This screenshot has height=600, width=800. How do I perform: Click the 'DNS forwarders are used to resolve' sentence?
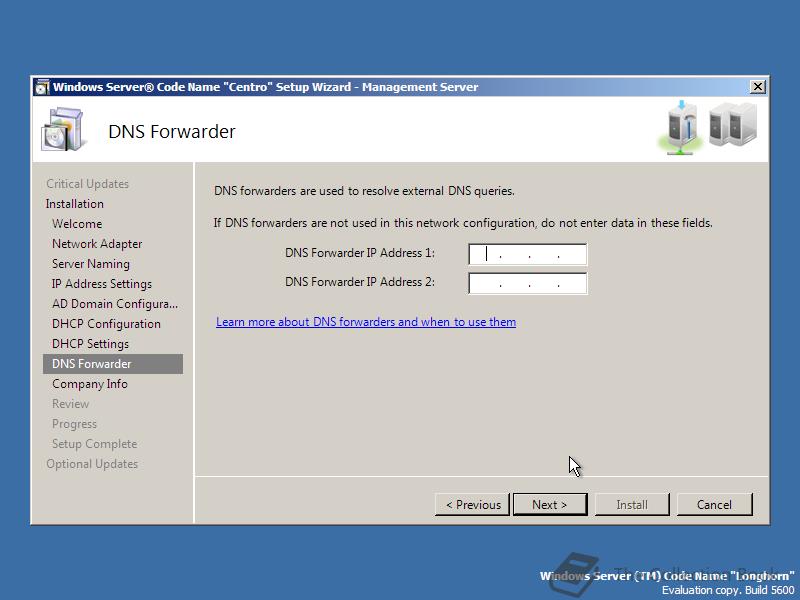pos(364,191)
